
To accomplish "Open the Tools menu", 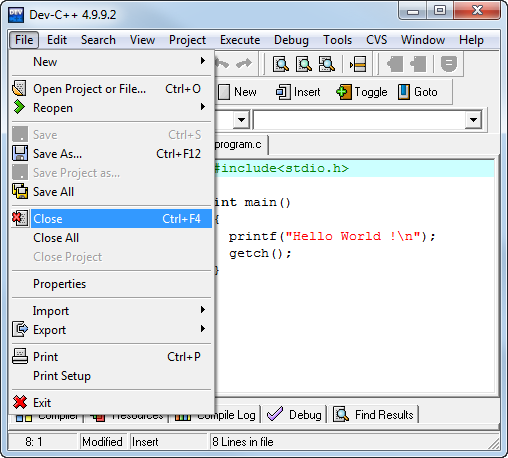I will [x=337, y=40].
